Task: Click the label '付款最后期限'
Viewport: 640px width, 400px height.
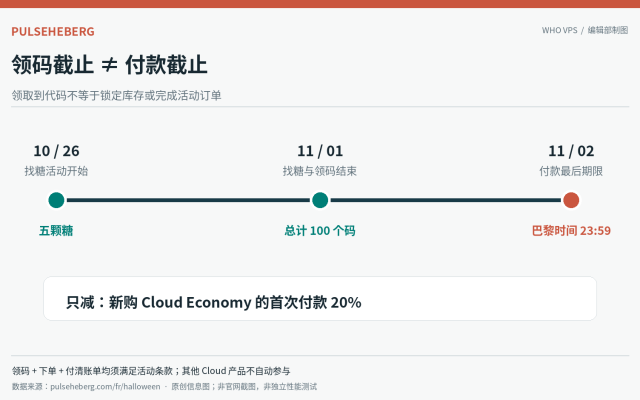Action: point(571,171)
